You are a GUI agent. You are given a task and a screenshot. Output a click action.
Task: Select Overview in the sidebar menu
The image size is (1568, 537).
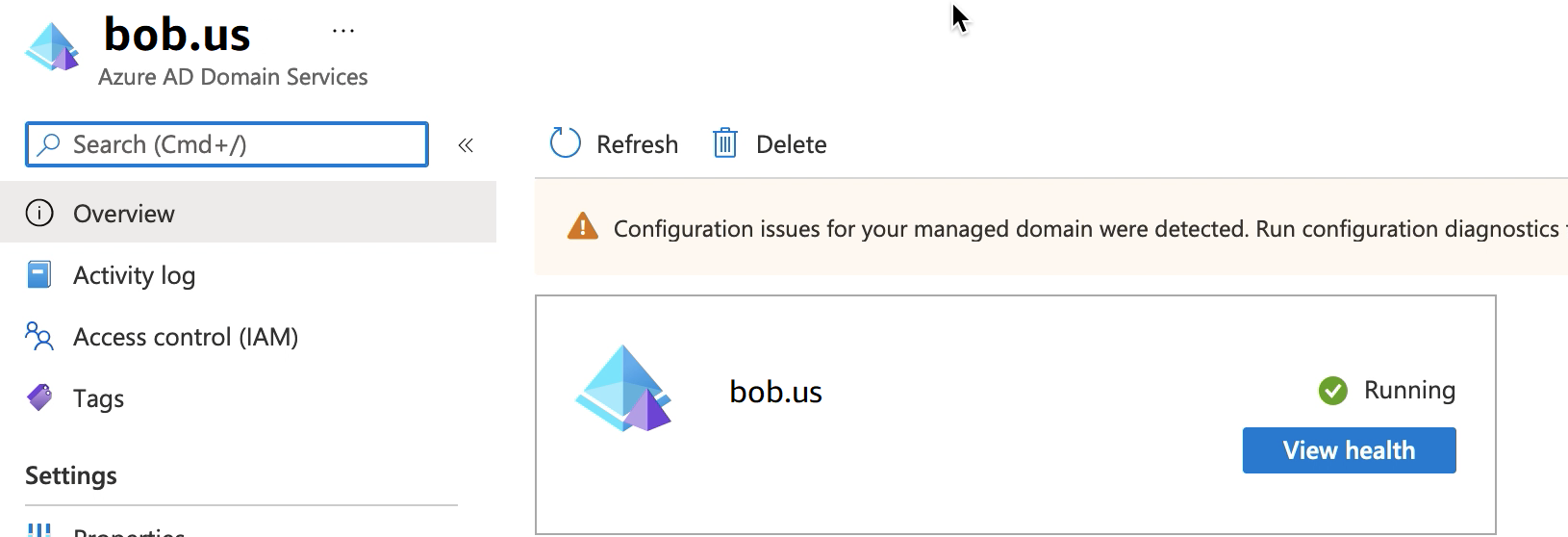coord(124,214)
